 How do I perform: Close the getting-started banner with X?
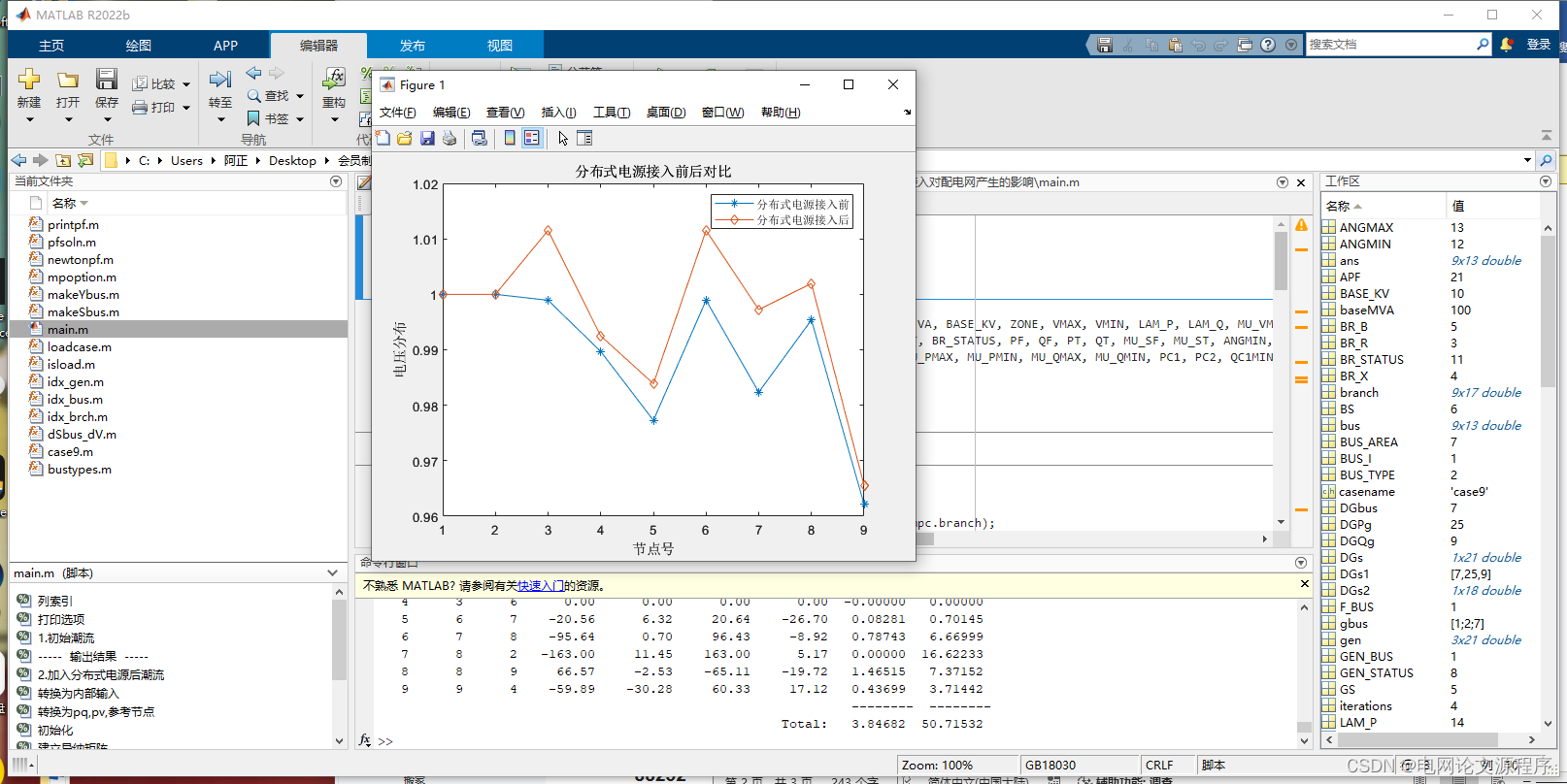tap(1305, 584)
